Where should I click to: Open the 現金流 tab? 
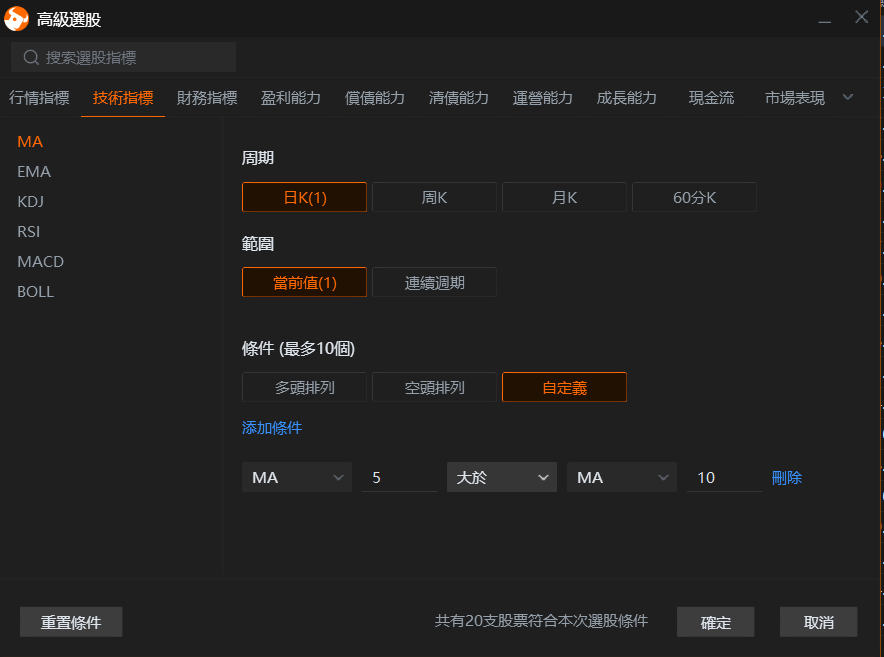[x=711, y=98]
